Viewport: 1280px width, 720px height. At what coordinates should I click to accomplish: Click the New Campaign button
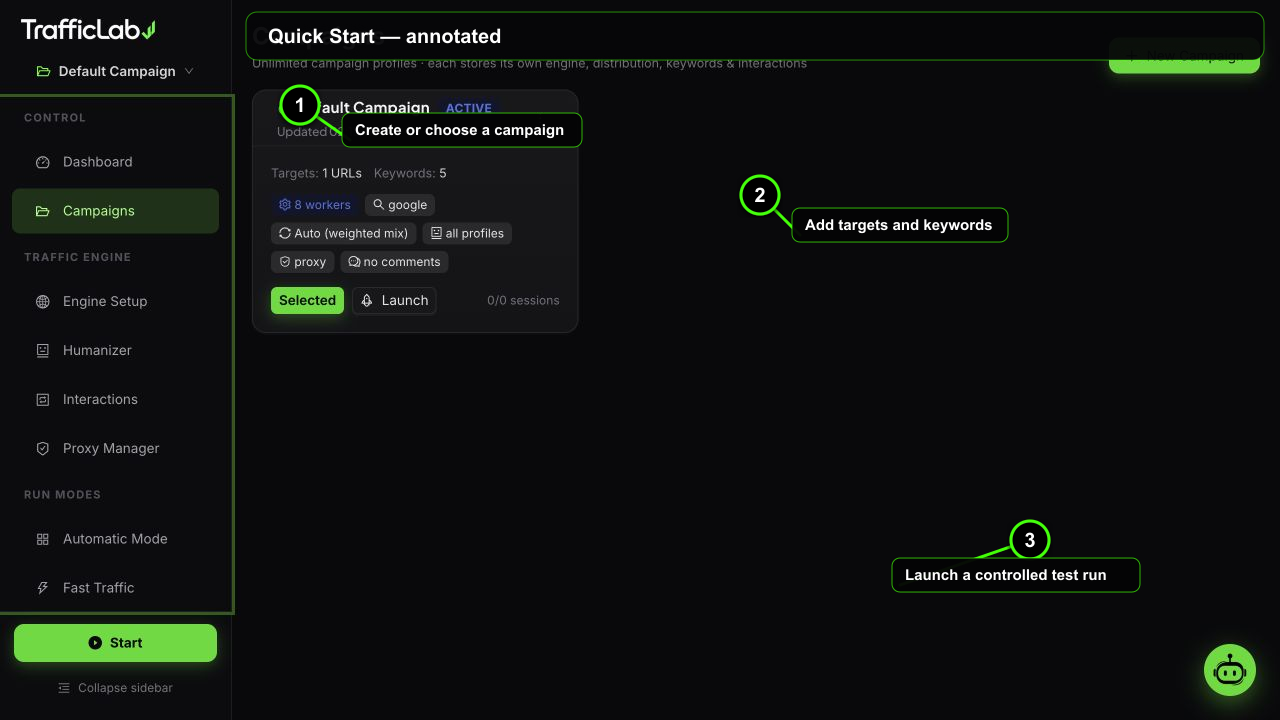point(1184,56)
